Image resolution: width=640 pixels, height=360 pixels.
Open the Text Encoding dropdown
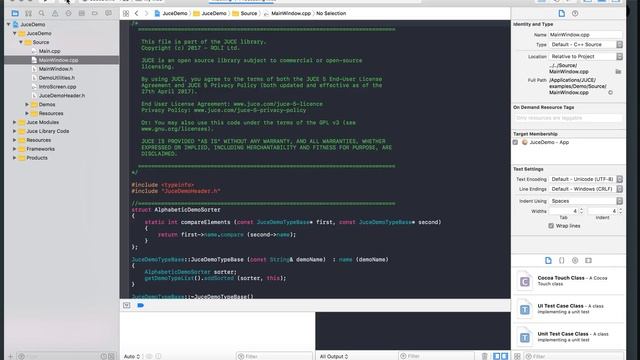(586, 179)
